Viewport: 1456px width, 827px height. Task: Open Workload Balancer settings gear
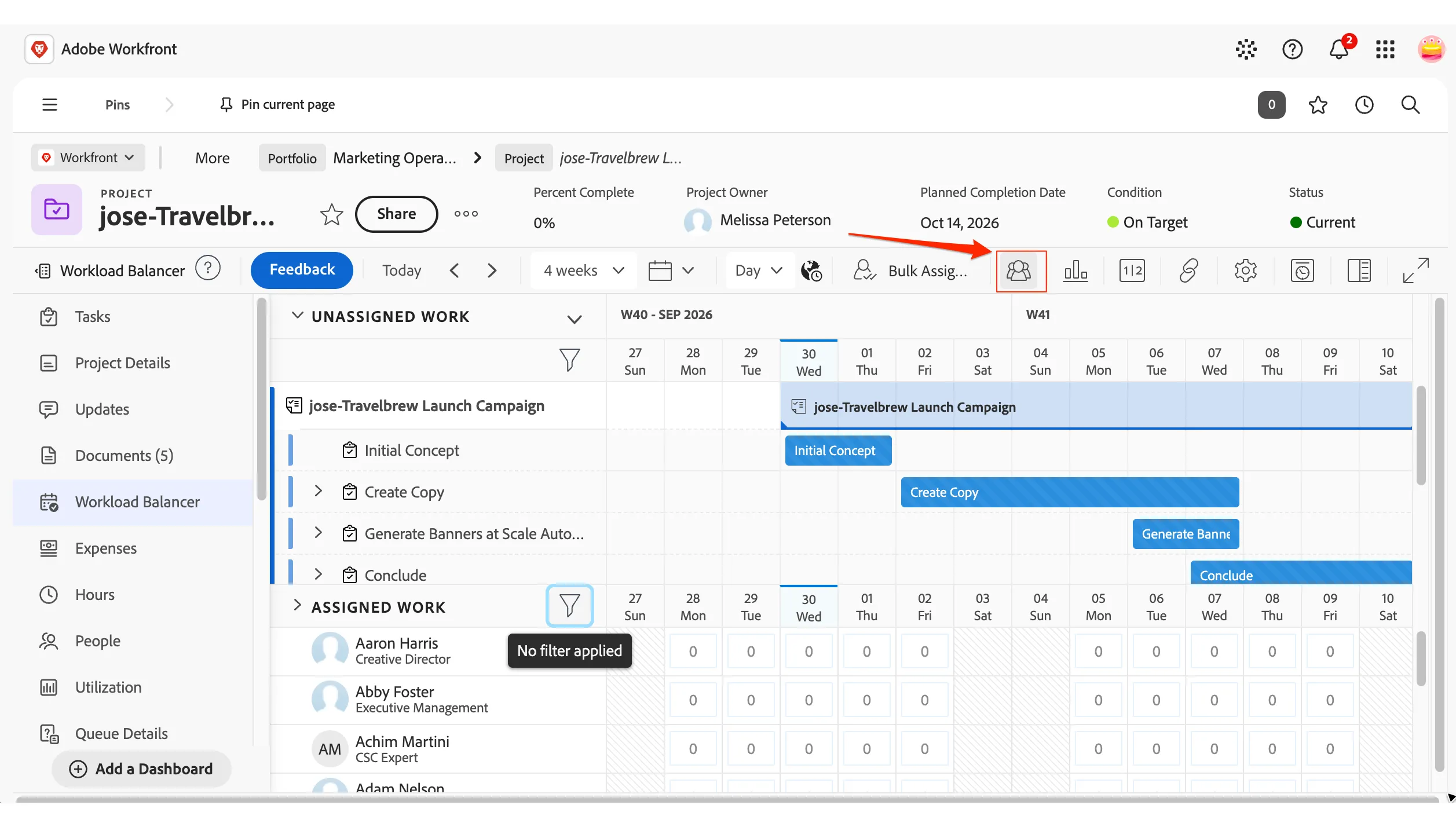tap(1245, 270)
